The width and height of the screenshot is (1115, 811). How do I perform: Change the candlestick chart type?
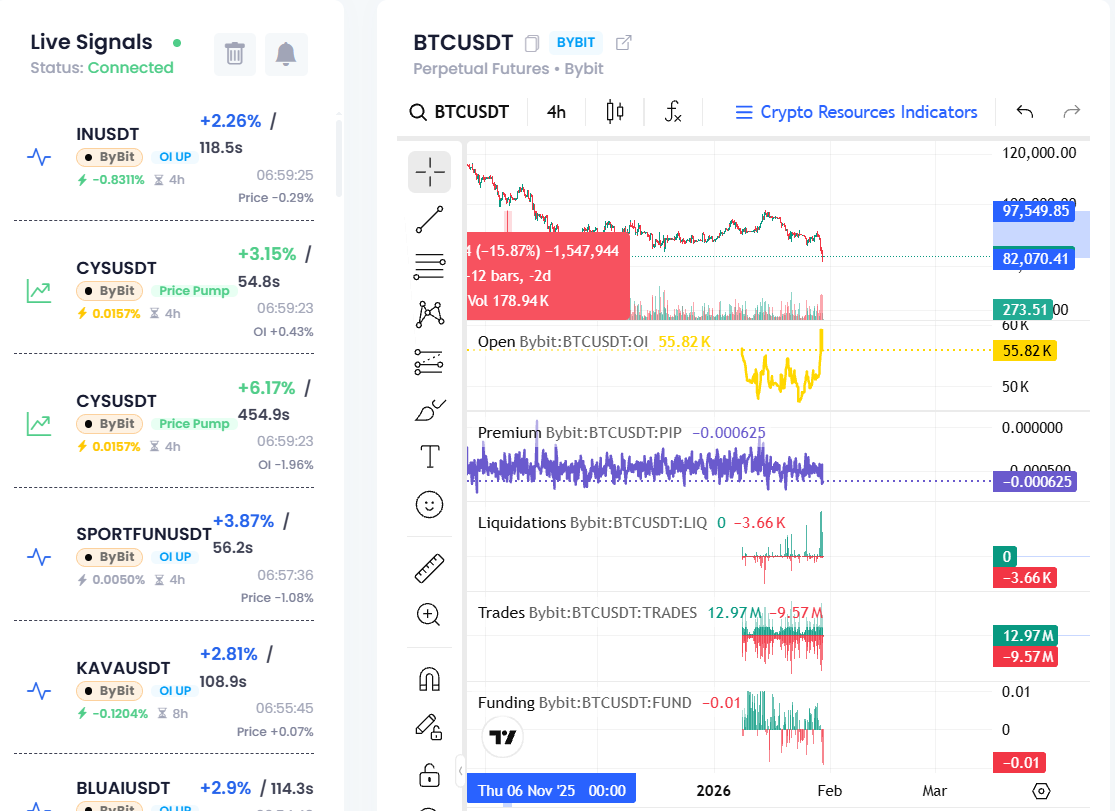pyautogui.click(x=615, y=112)
